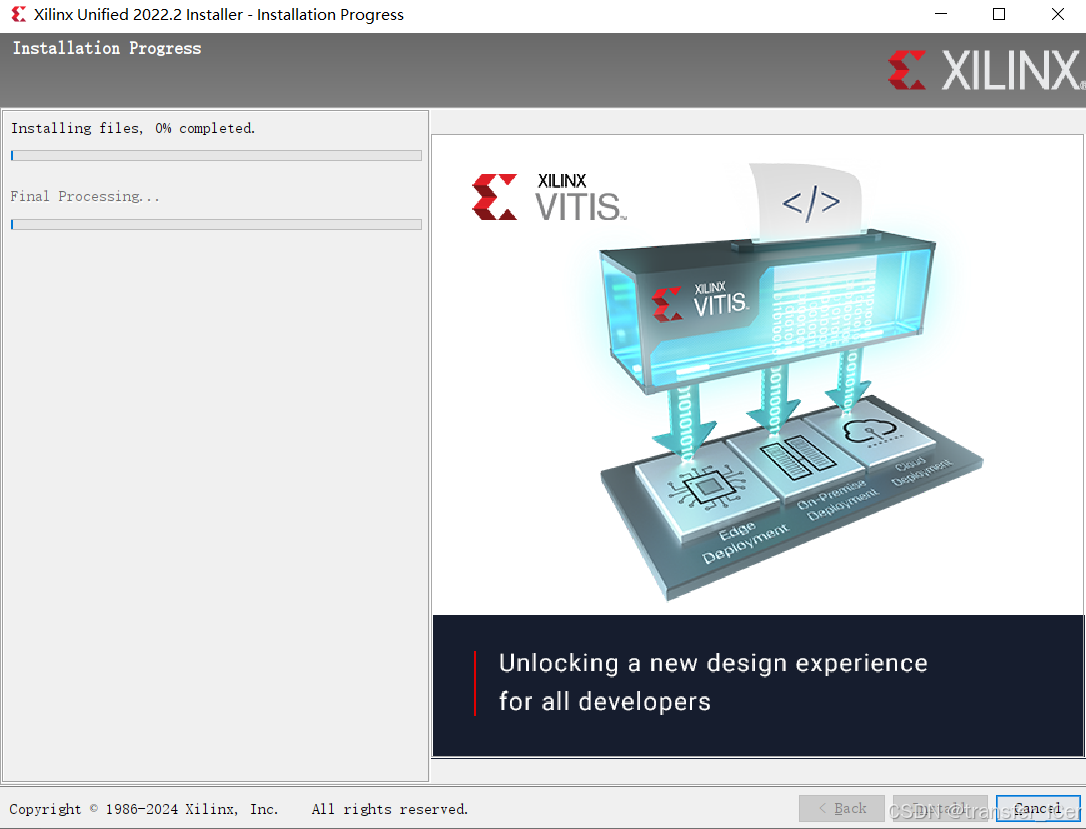Click the code brackets page icon
The height and width of the screenshot is (829, 1086).
pos(810,202)
